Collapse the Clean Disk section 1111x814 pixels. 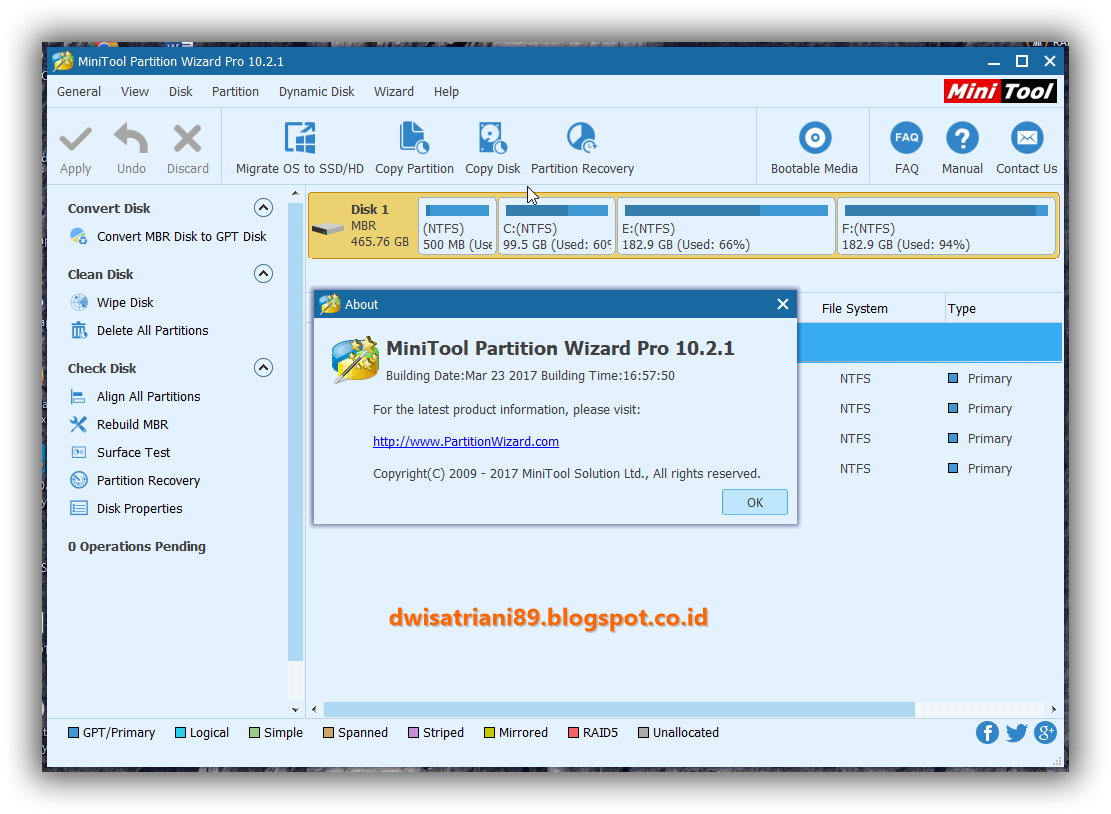coord(264,273)
